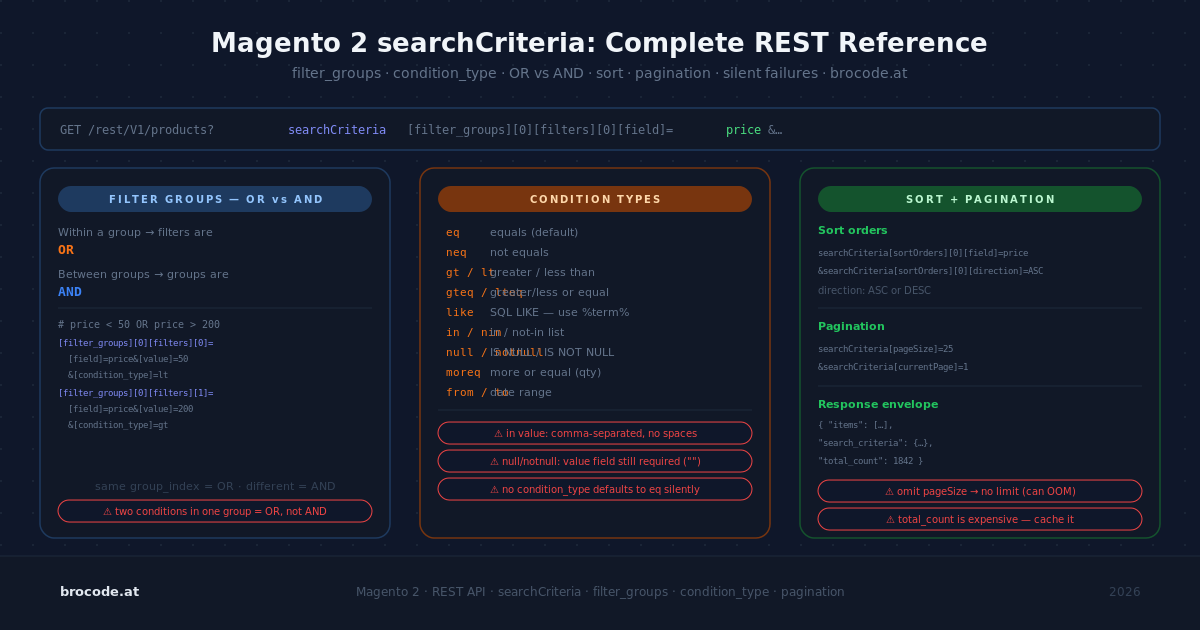Select the 'SORT + PAGINATION' header pill
This screenshot has width=1200, height=630.
click(x=980, y=199)
